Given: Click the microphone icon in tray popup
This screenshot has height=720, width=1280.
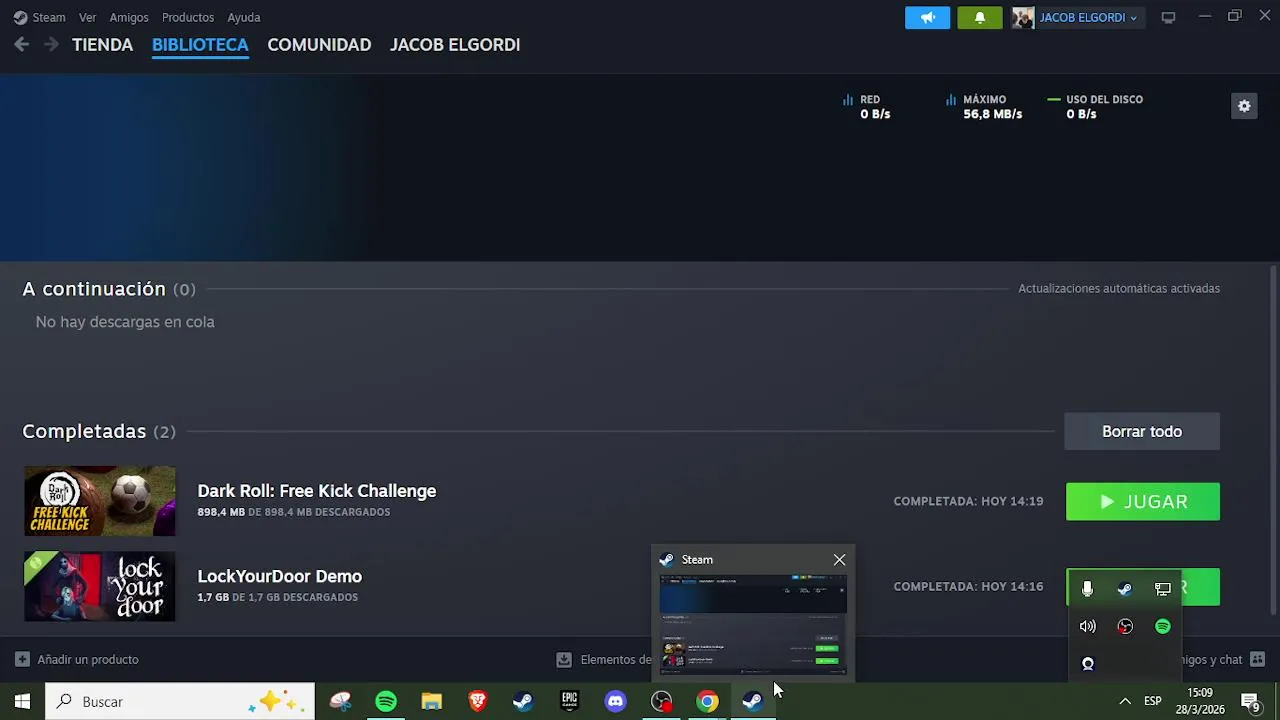Looking at the screenshot, I should click(x=1087, y=589).
